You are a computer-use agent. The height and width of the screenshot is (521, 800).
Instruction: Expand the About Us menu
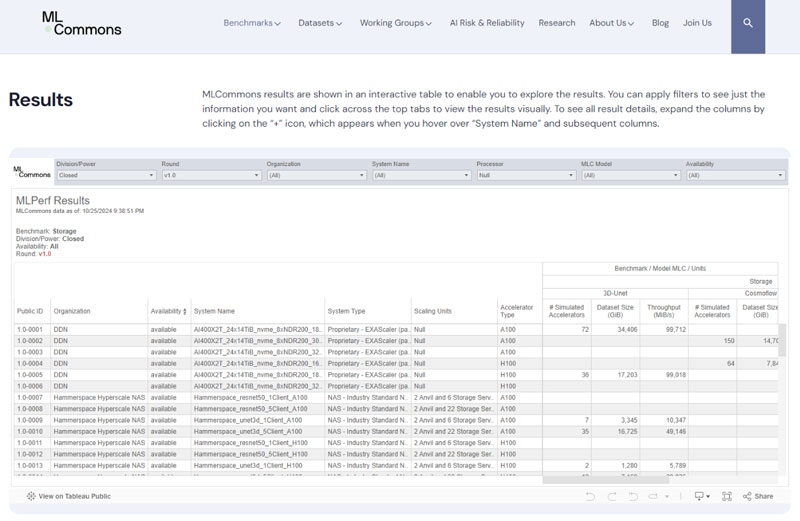pos(611,23)
